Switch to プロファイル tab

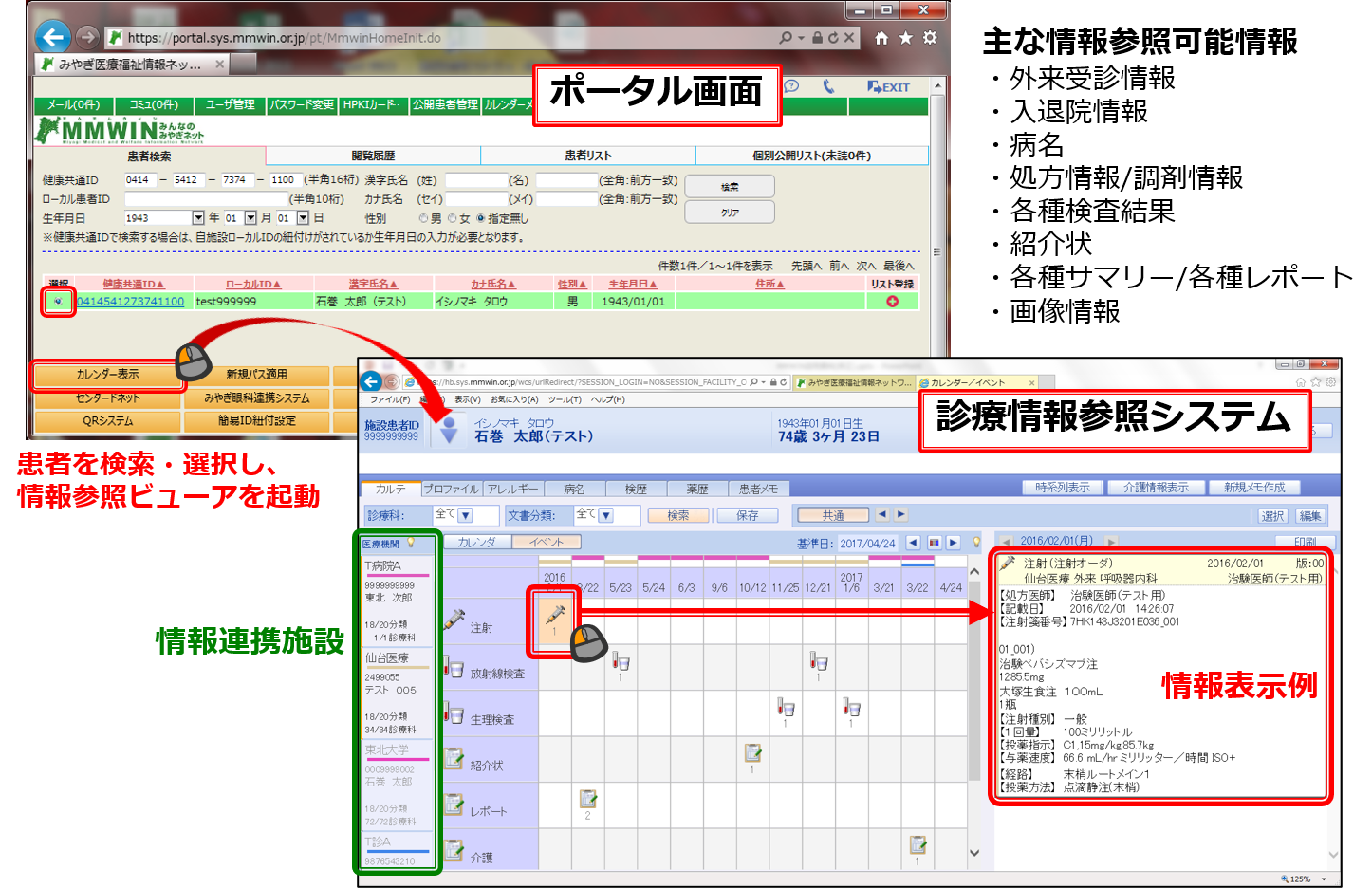tap(452, 489)
